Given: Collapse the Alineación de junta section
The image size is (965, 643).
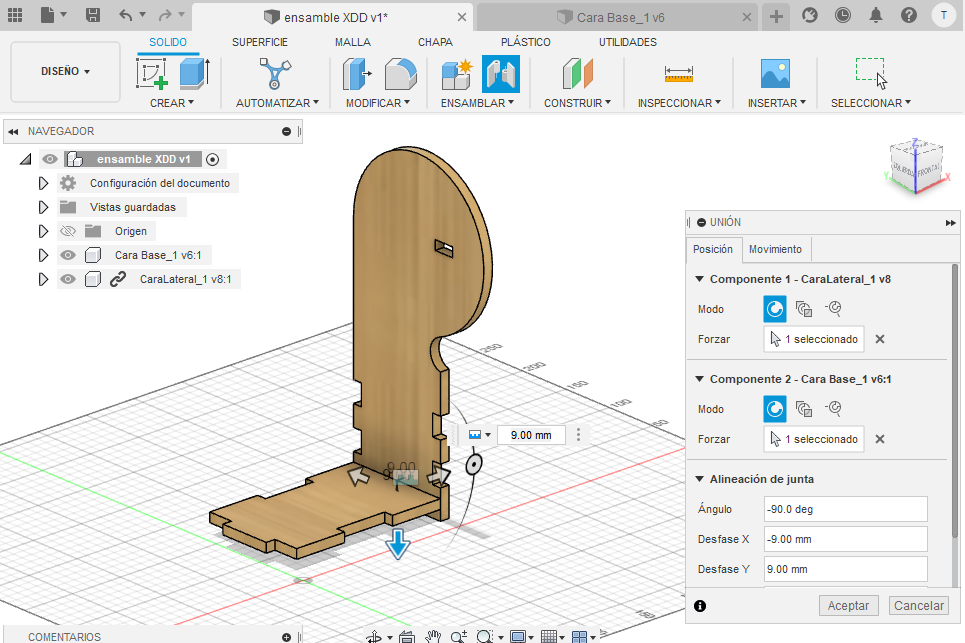Looking at the screenshot, I should point(699,479).
